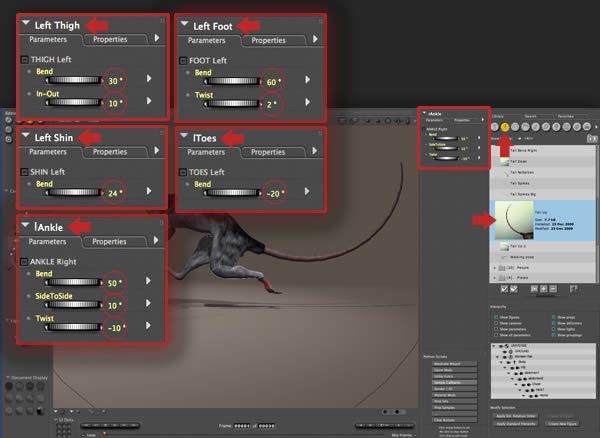Image resolution: width=600 pixels, height=438 pixels.
Task: Open the Cameras library category icon
Action: pyautogui.click(x=567, y=127)
